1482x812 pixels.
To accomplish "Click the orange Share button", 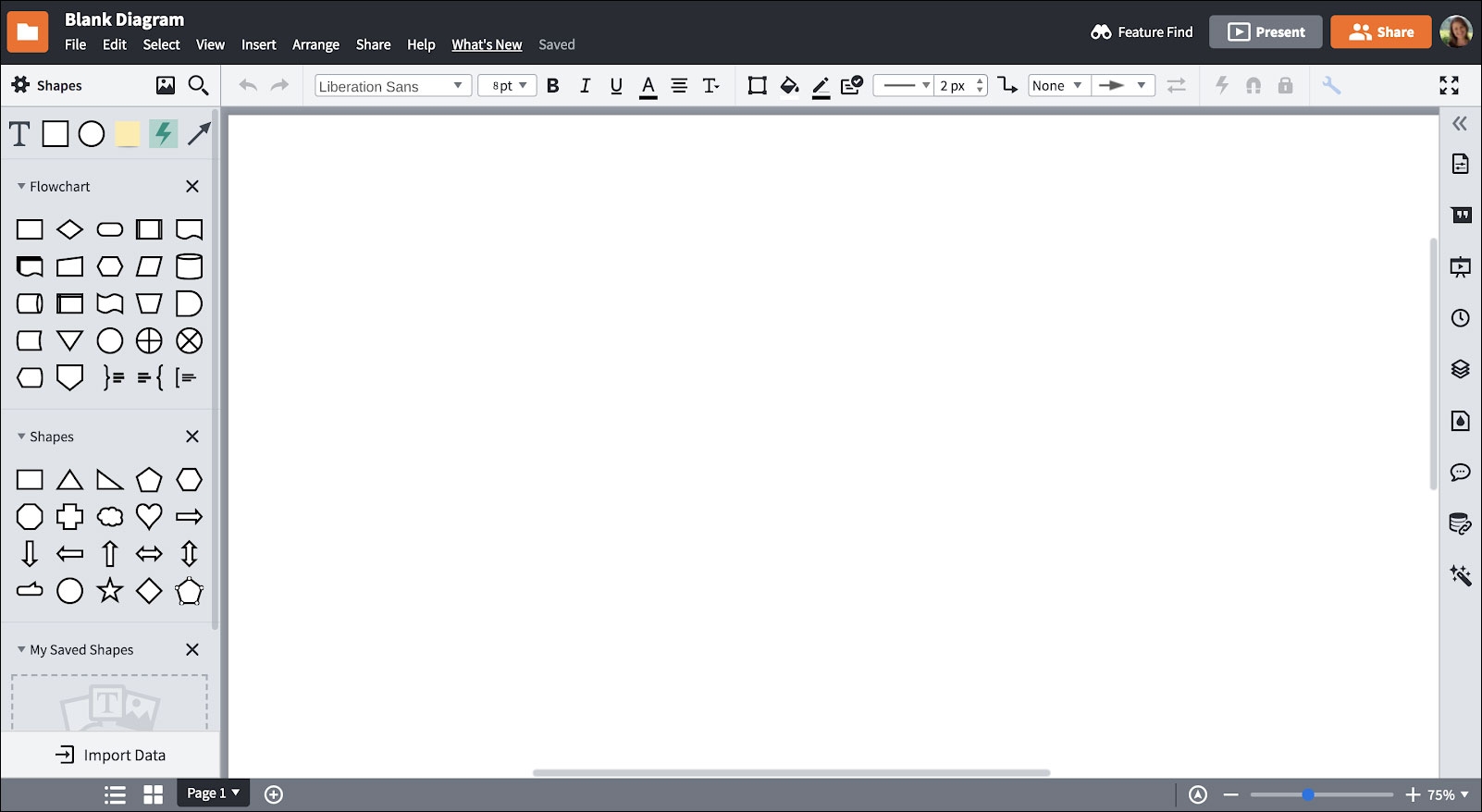I will pyautogui.click(x=1380, y=31).
